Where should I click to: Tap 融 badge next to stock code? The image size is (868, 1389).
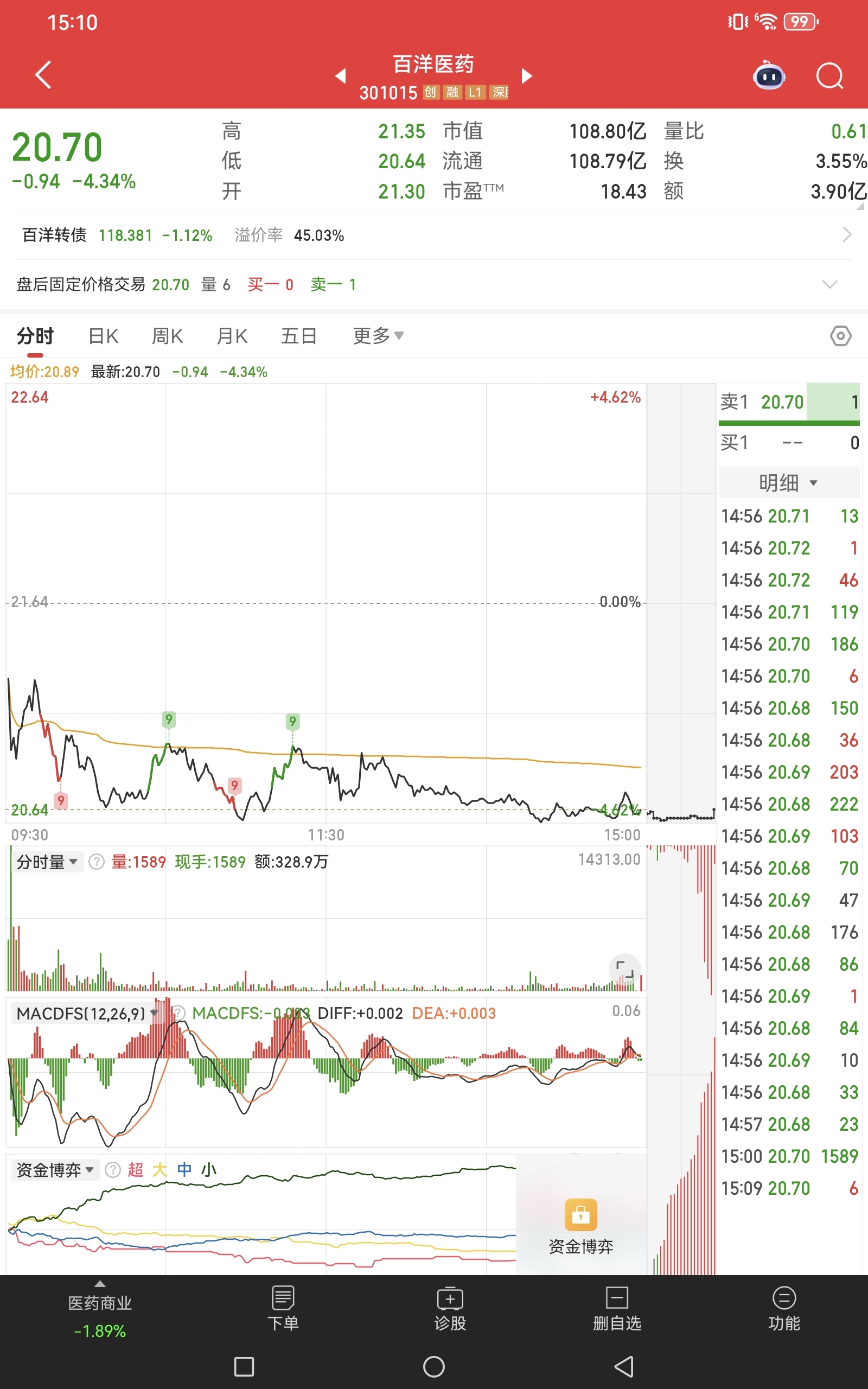click(x=452, y=92)
